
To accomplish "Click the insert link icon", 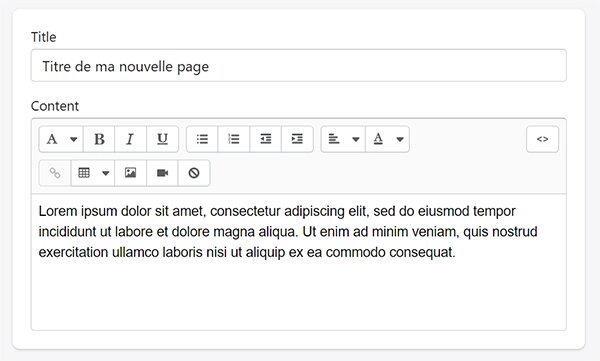I will tap(55, 173).
